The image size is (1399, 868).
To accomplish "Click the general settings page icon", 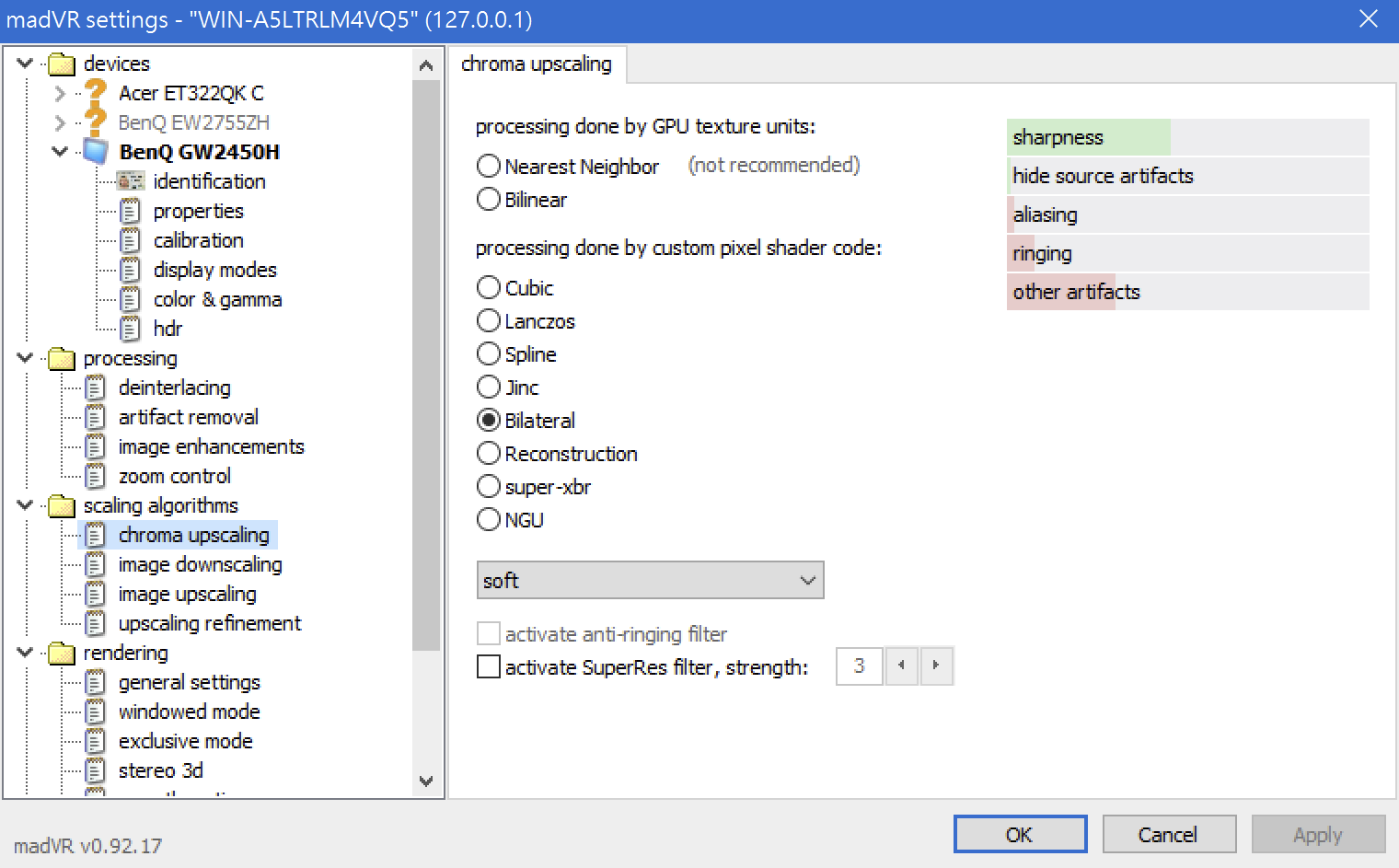I will click(96, 682).
